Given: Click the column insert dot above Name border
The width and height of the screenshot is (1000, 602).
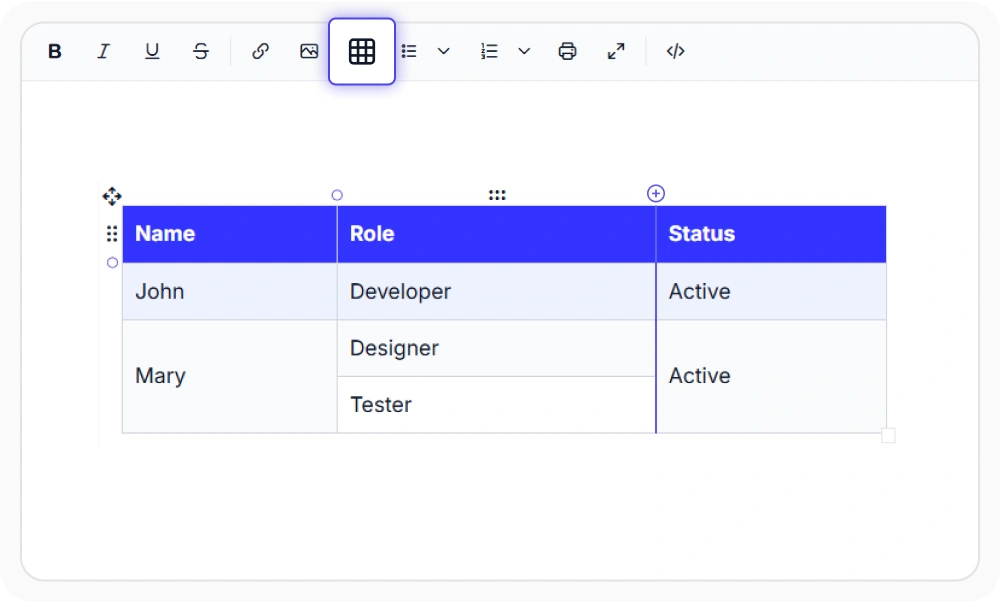Looking at the screenshot, I should 337,195.
